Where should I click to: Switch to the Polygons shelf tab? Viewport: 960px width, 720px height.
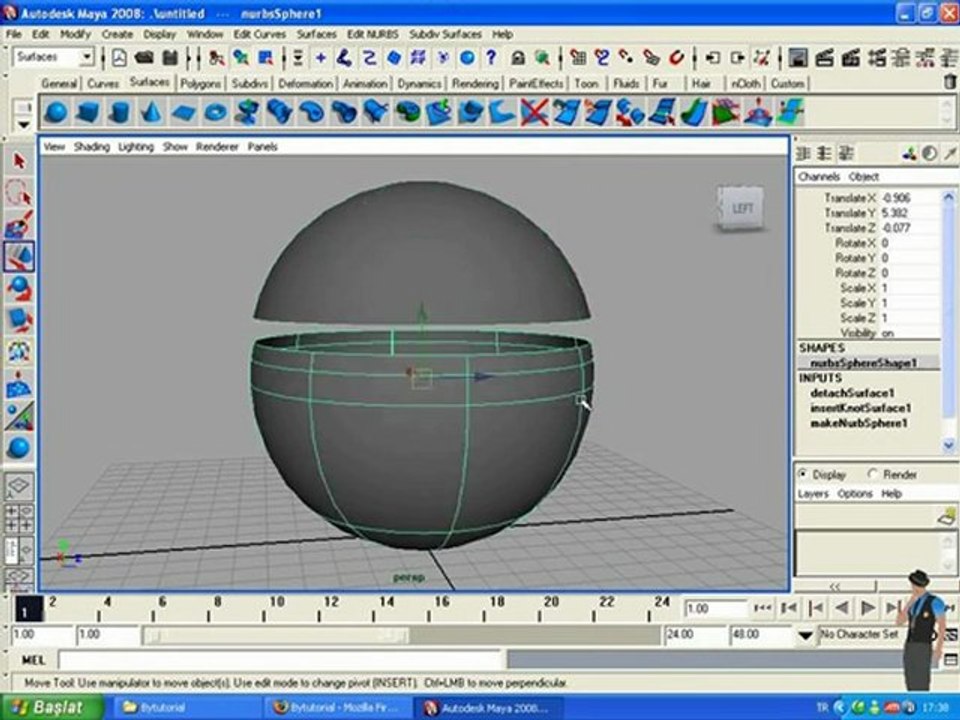200,83
